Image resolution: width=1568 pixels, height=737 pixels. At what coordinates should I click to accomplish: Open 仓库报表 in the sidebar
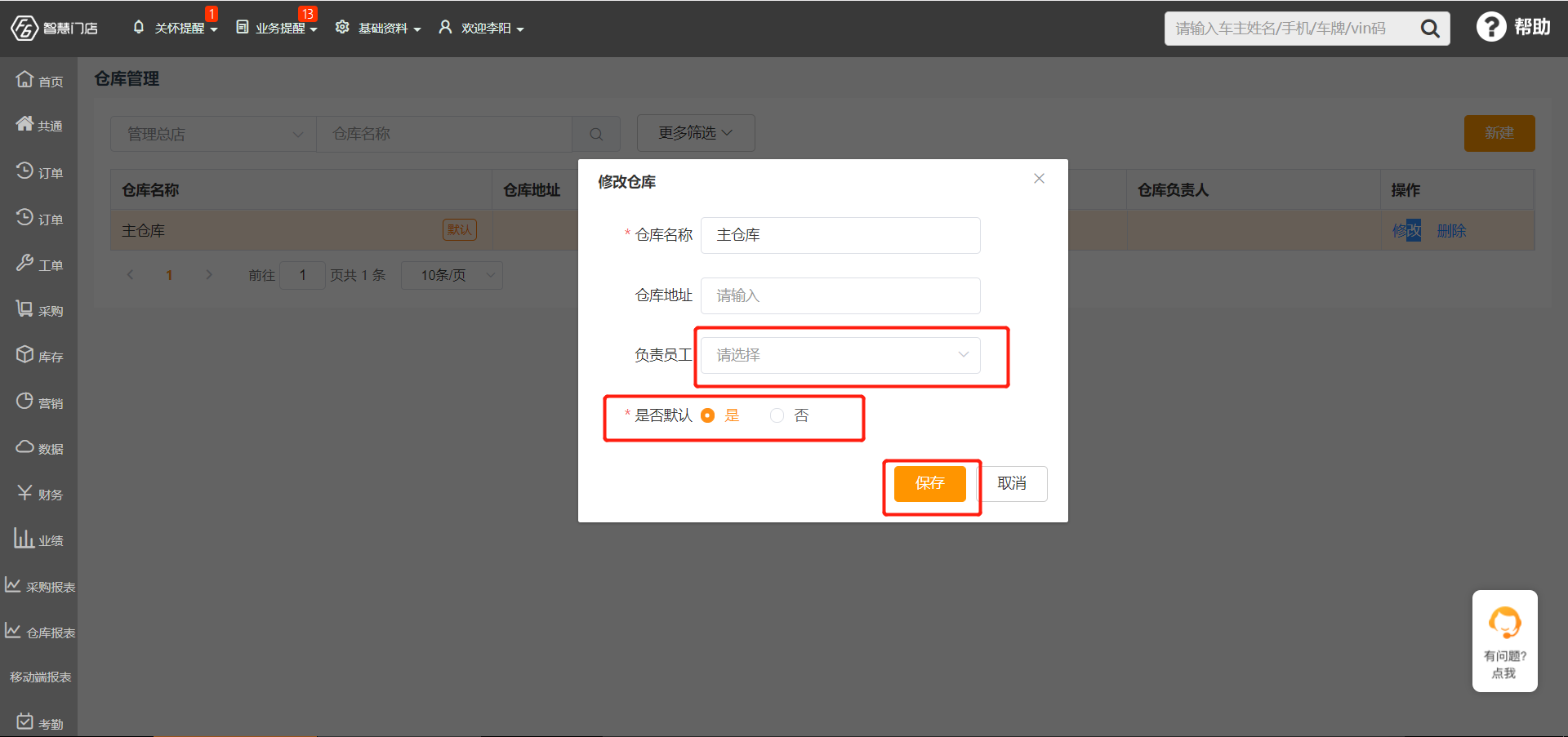pos(39,632)
